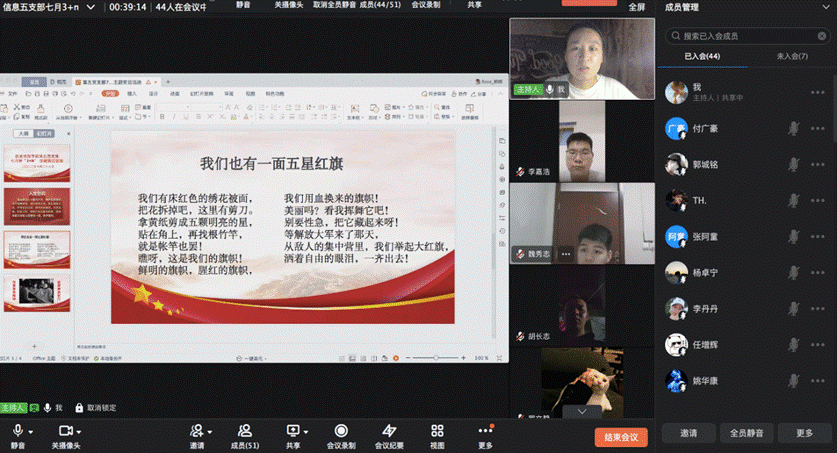837x453 pixels.
Task: Expand the arrow next to microphone 静音
Action: coord(32,430)
